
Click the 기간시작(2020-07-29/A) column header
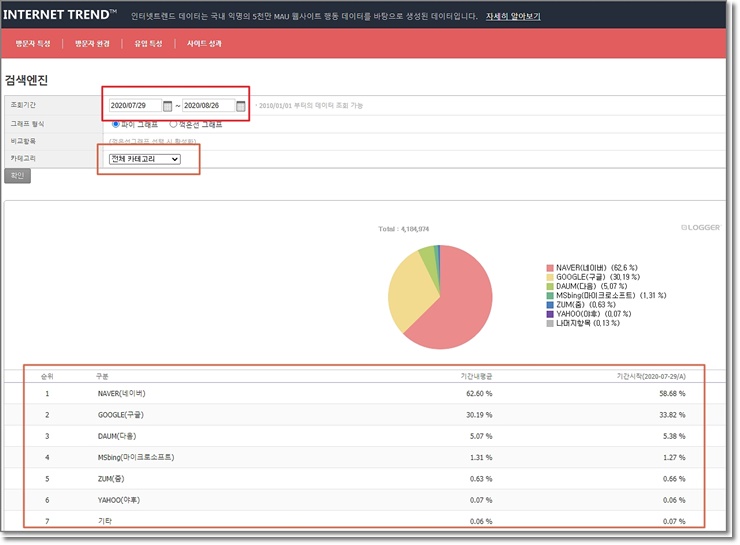point(651,376)
